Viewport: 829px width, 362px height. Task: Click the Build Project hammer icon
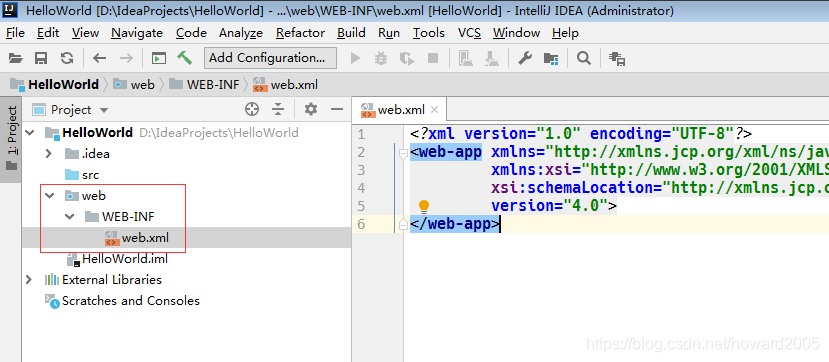185,58
